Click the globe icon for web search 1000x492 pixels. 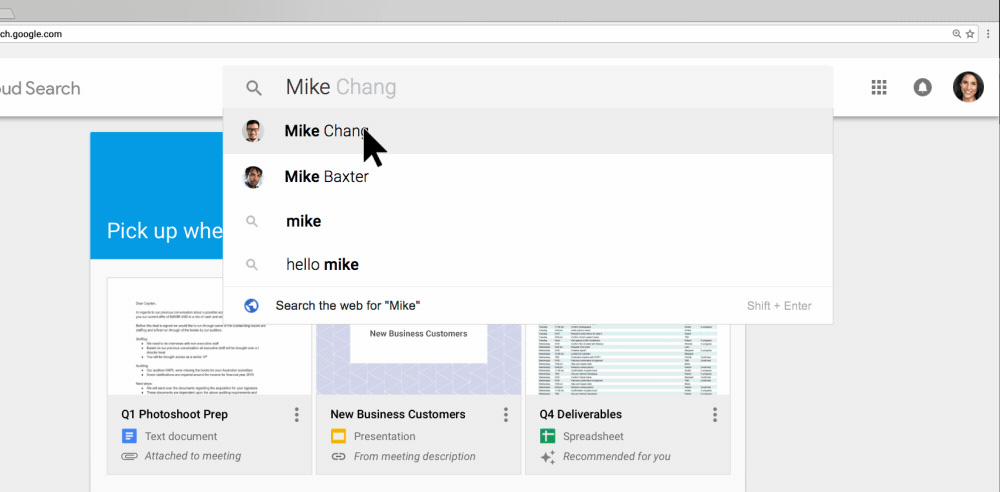251,306
